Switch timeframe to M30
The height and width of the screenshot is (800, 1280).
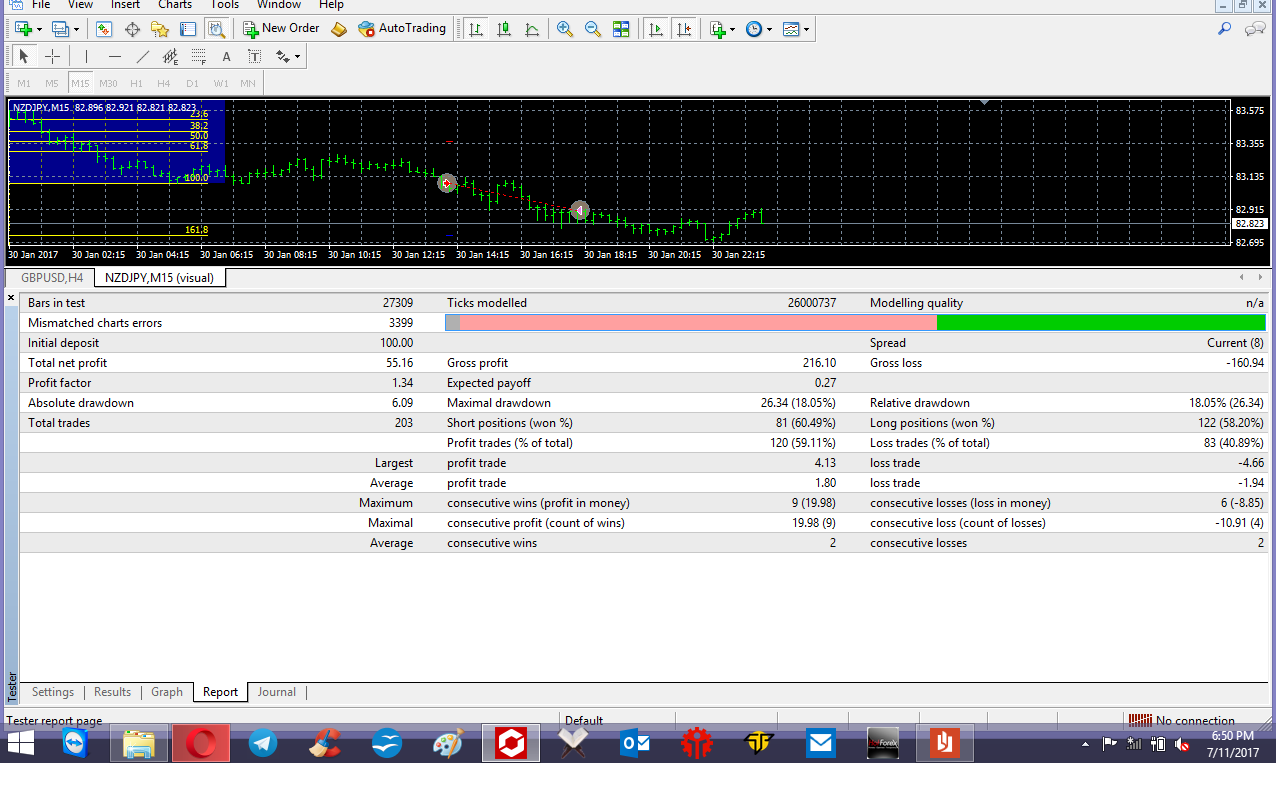(108, 83)
